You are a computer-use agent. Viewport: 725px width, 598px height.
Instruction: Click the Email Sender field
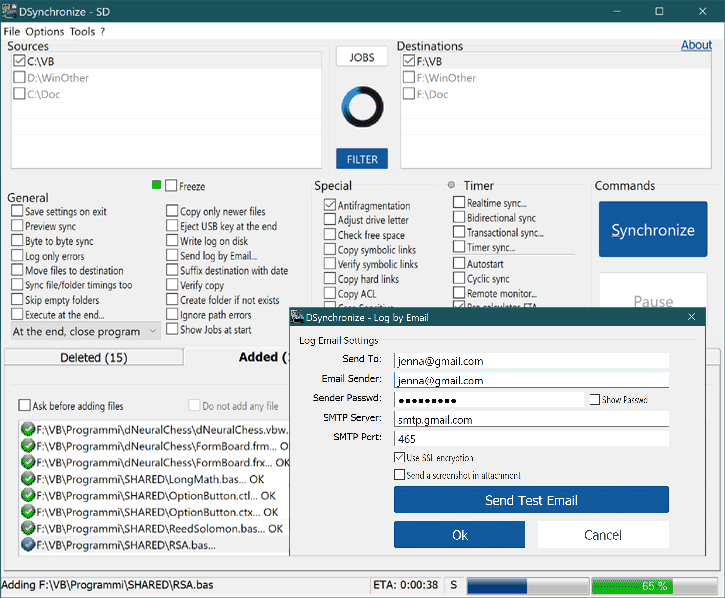point(531,380)
